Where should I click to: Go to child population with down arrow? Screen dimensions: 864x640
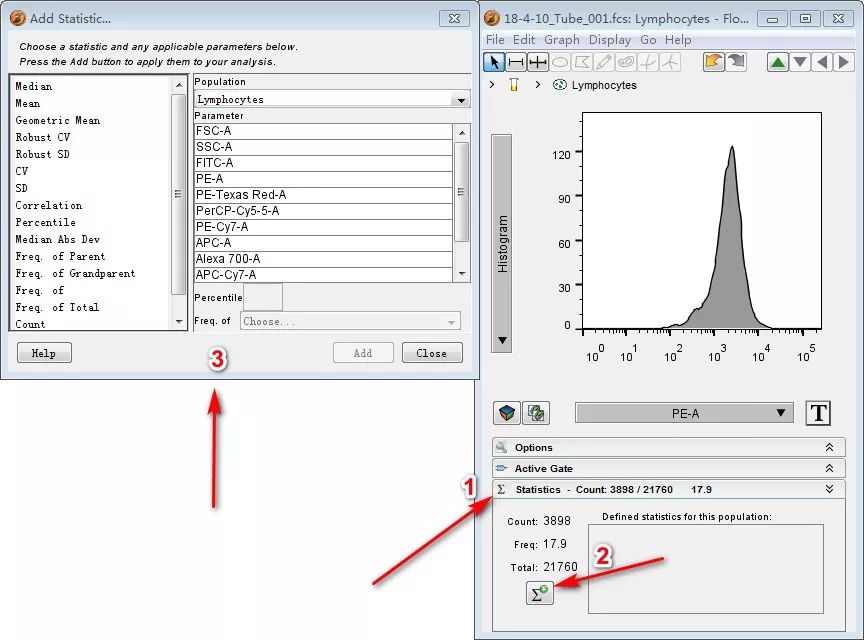[x=800, y=62]
